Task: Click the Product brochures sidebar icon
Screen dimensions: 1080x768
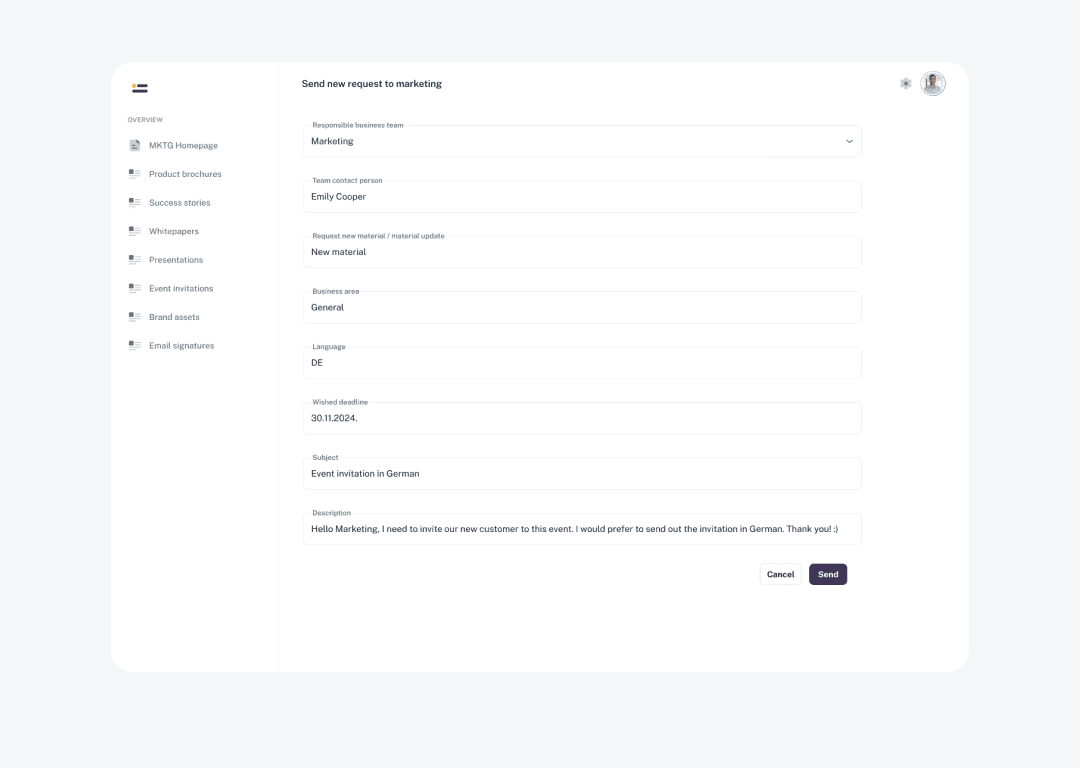Action: point(135,174)
